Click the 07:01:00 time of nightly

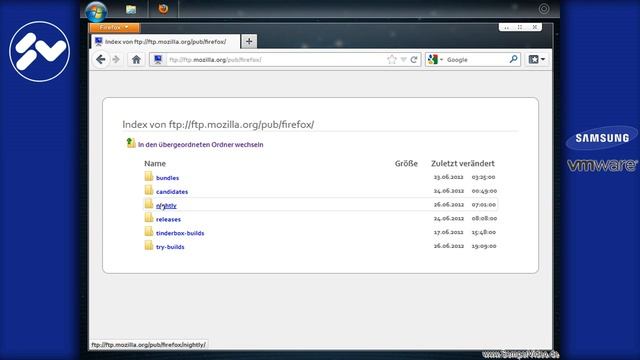click(x=484, y=204)
